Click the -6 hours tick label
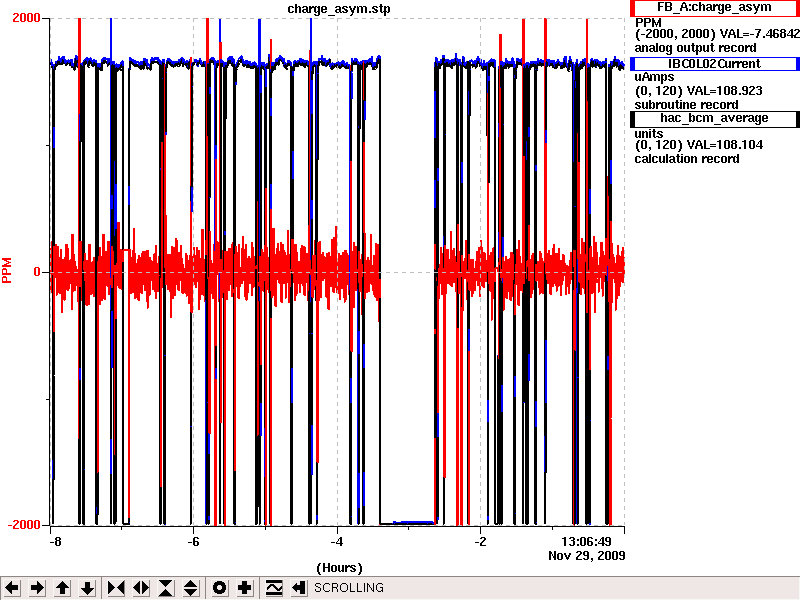 pos(193,541)
